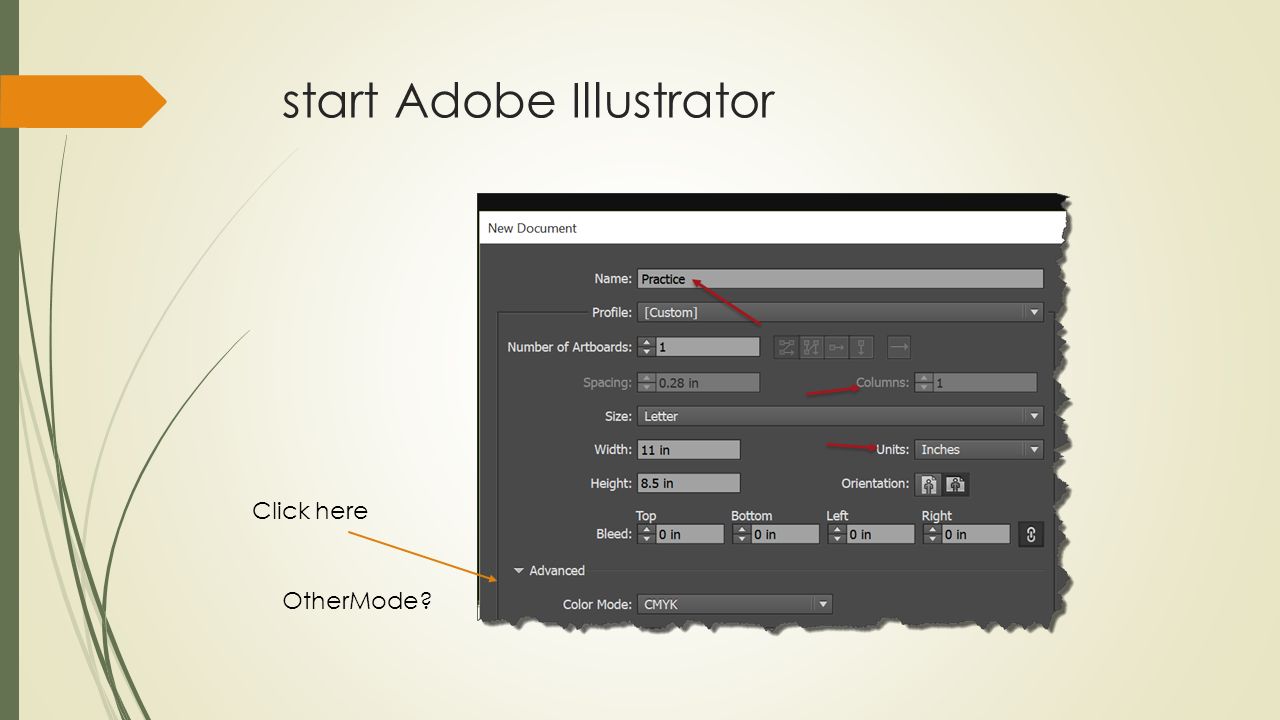The width and height of the screenshot is (1280, 720).
Task: Click the New Document title text
Action: (x=532, y=228)
